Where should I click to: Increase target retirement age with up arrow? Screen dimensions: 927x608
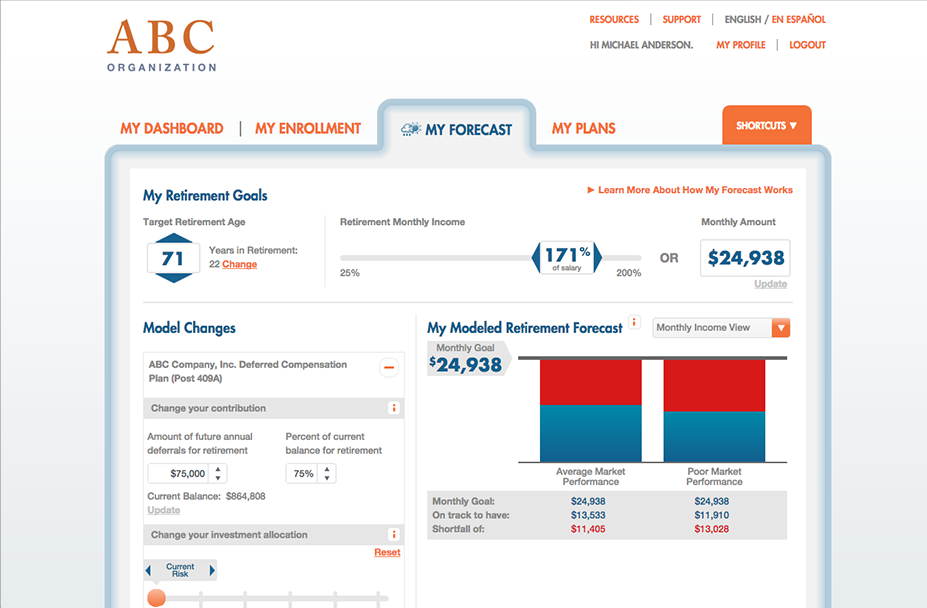[173, 238]
